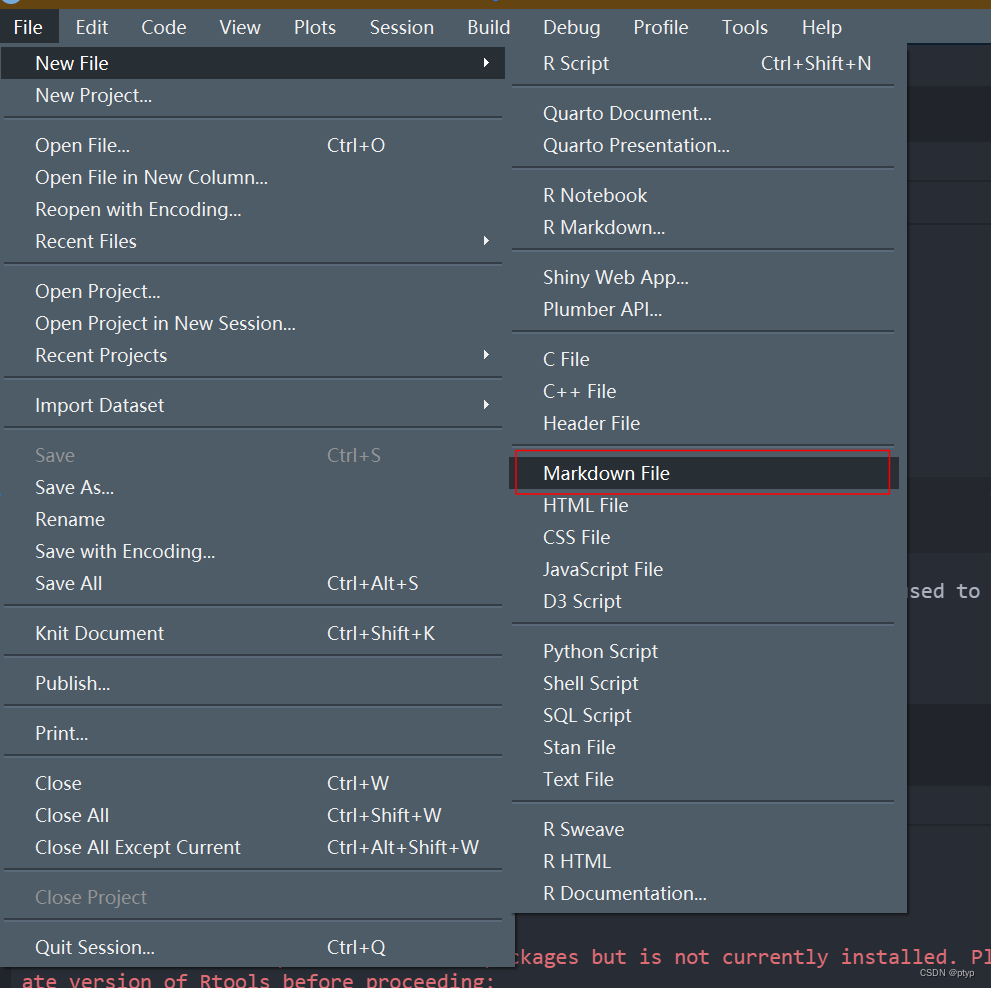Create a new Stan File
Image resolution: width=991 pixels, height=988 pixels.
pyautogui.click(x=703, y=747)
